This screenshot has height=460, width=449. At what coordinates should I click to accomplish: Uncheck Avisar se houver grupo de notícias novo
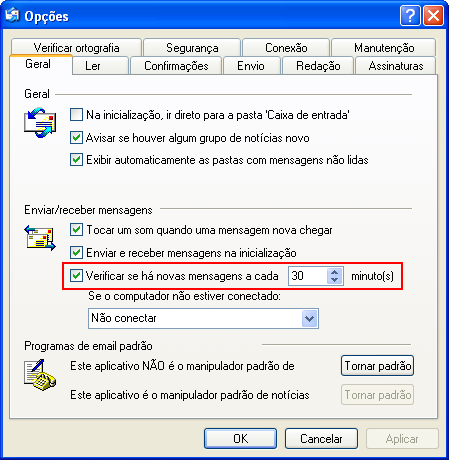point(76,137)
